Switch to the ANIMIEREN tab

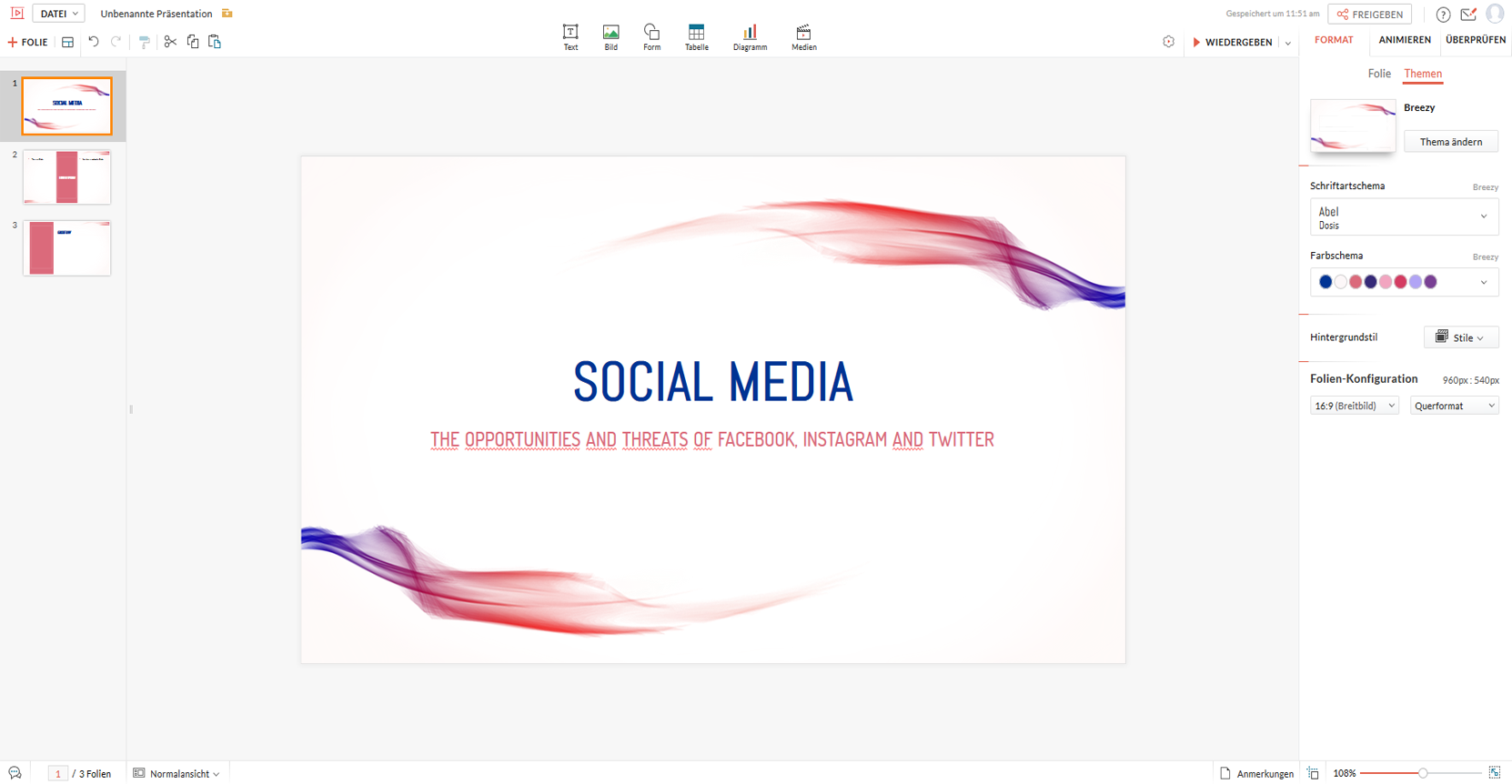coord(1405,40)
